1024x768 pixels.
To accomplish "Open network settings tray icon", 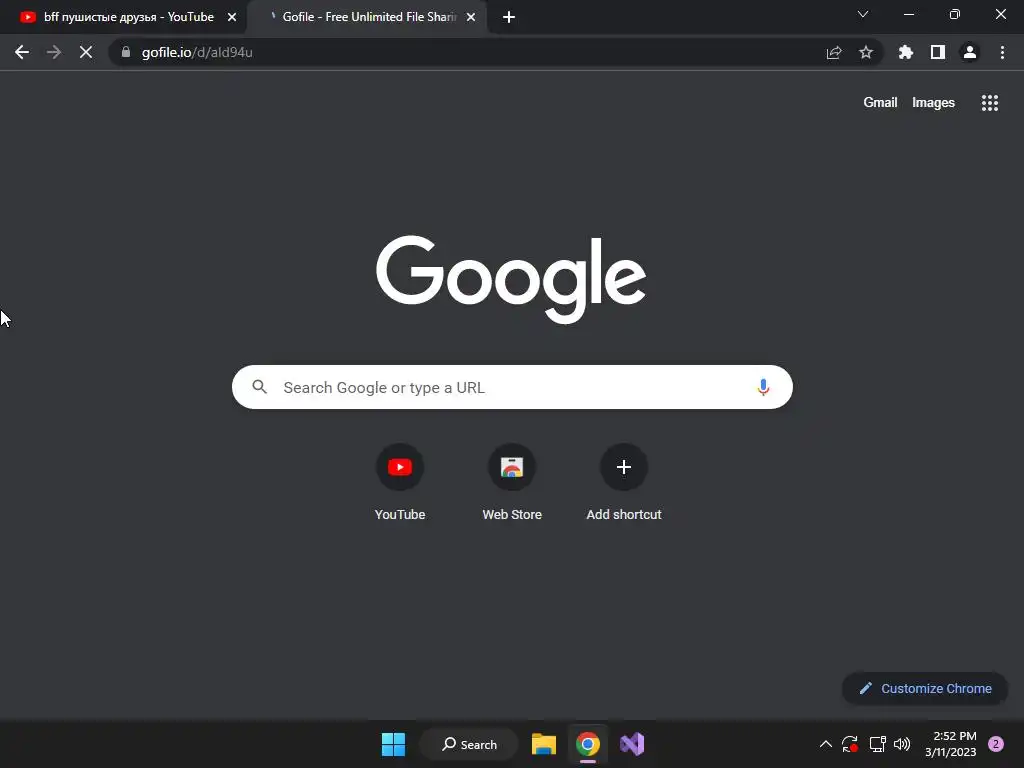I will coord(877,744).
